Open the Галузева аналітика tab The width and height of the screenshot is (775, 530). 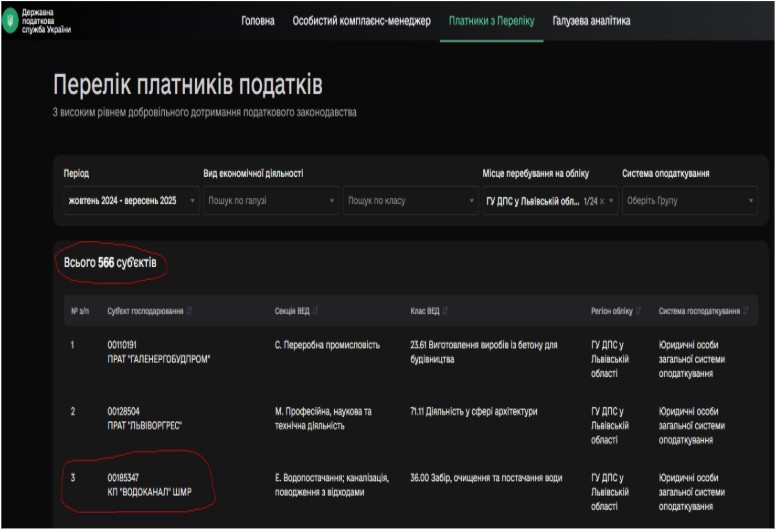tap(591, 20)
